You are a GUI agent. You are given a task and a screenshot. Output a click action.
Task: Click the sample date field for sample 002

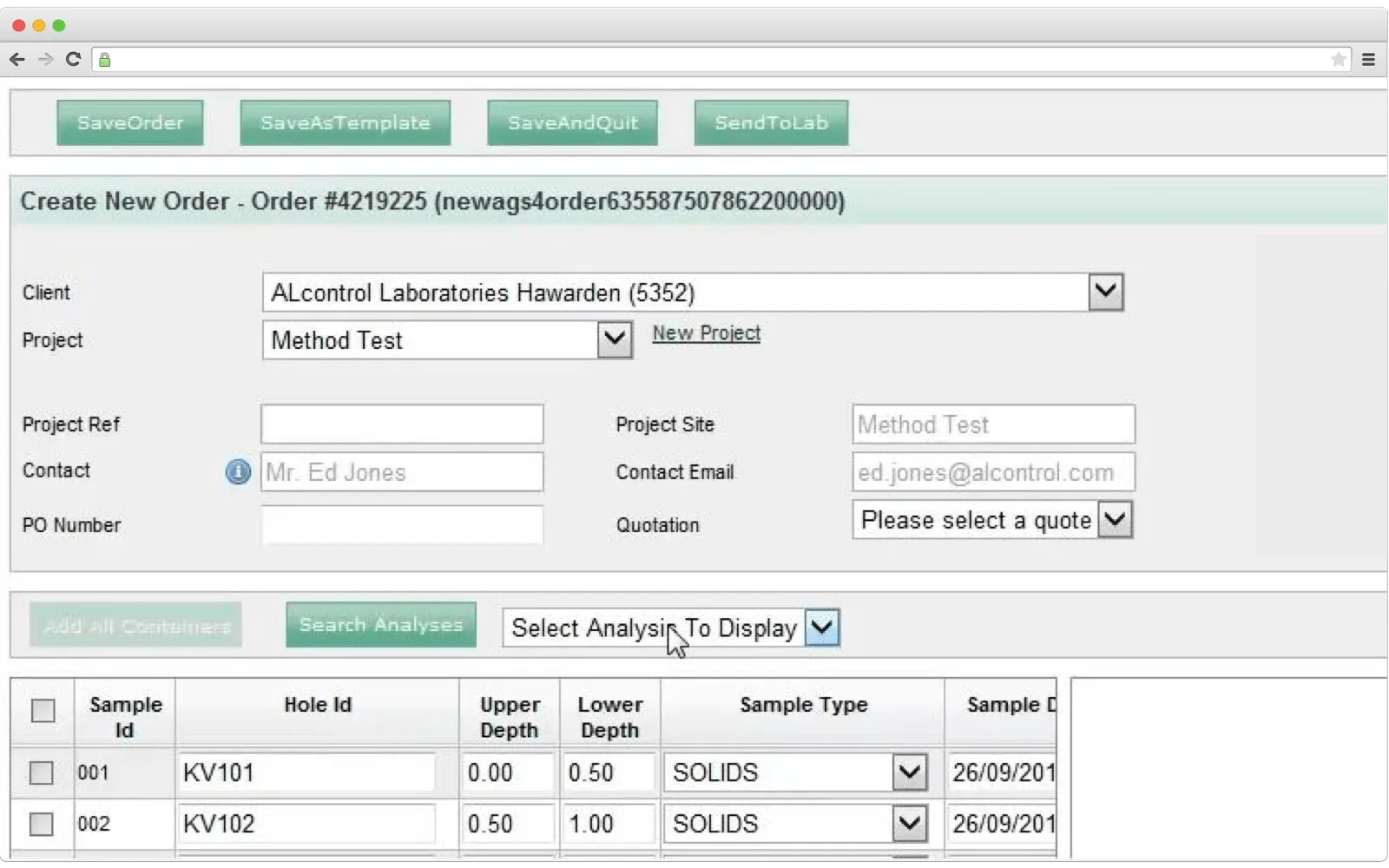click(x=1002, y=824)
